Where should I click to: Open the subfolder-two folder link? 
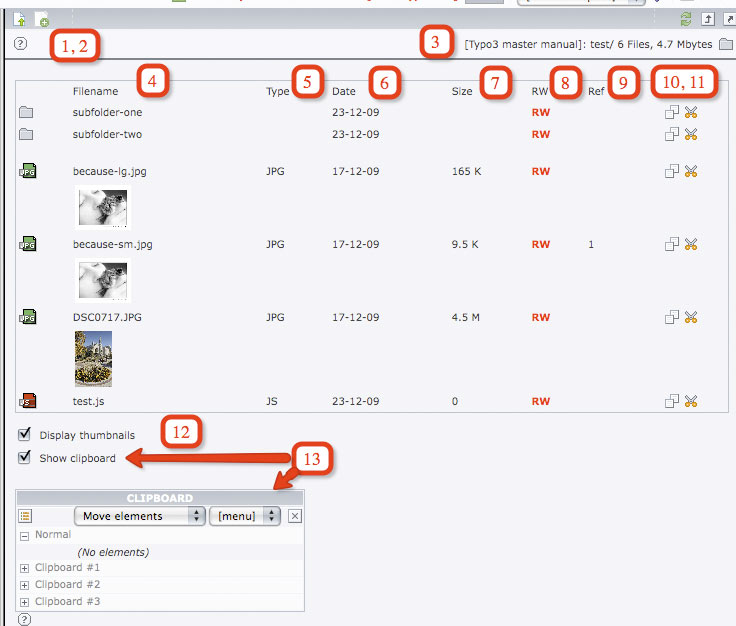click(x=108, y=134)
